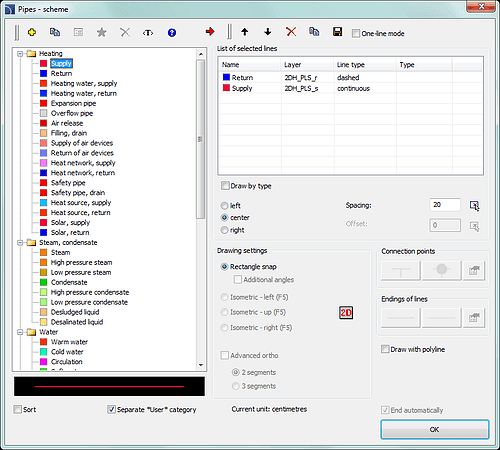The image size is (500, 450).
Task: Check the Draw by type option
Action: coord(225,186)
